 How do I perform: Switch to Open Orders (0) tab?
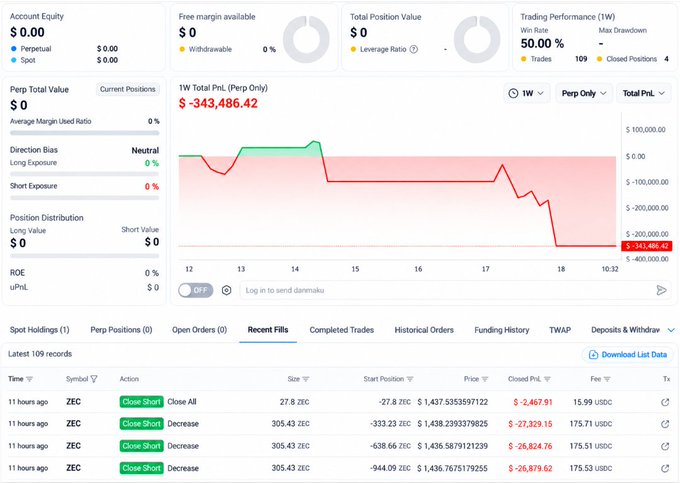[x=199, y=330]
